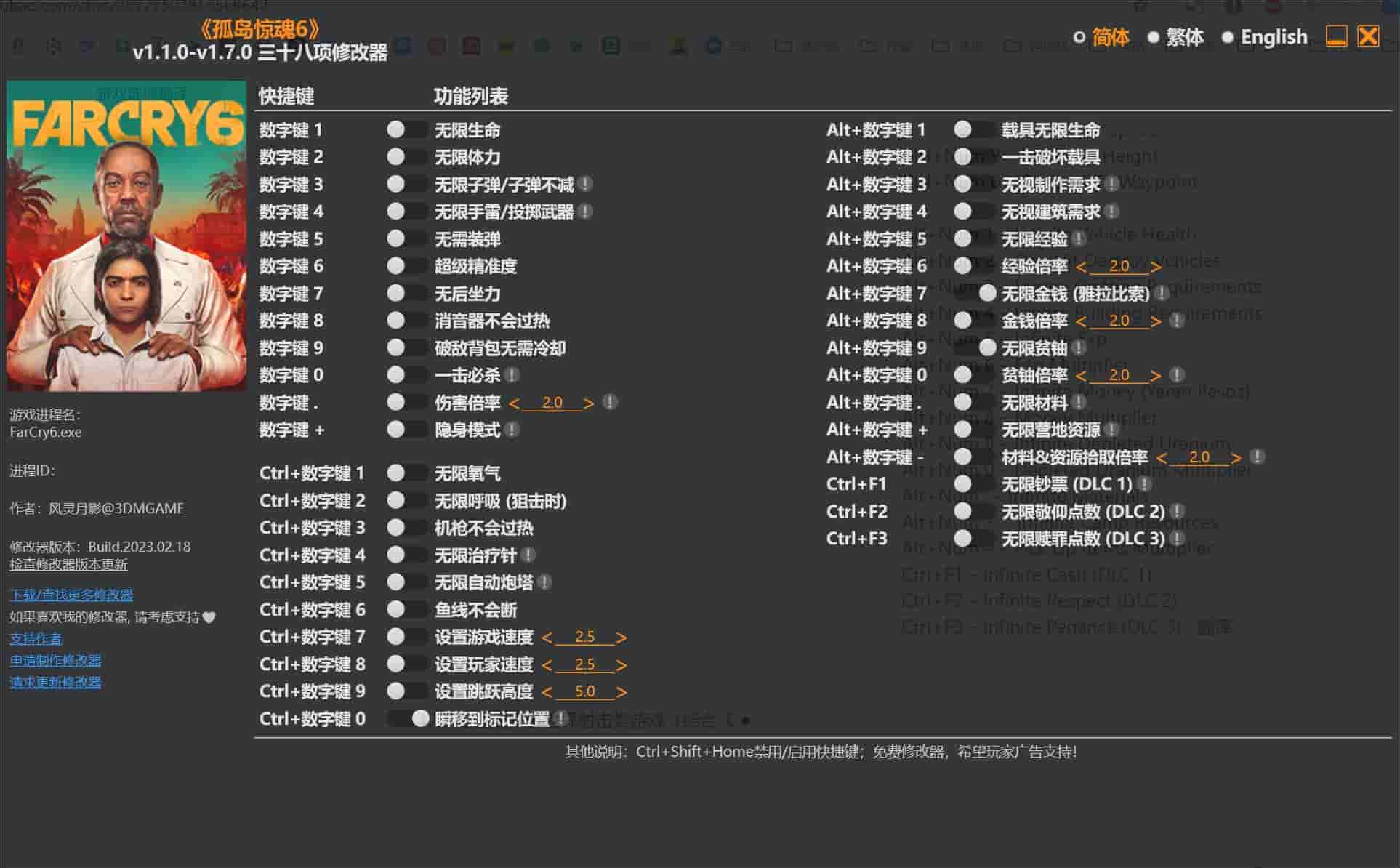1400x868 pixels.
Task: Open 下载/查找更多修改器 link
Action: tap(71, 595)
